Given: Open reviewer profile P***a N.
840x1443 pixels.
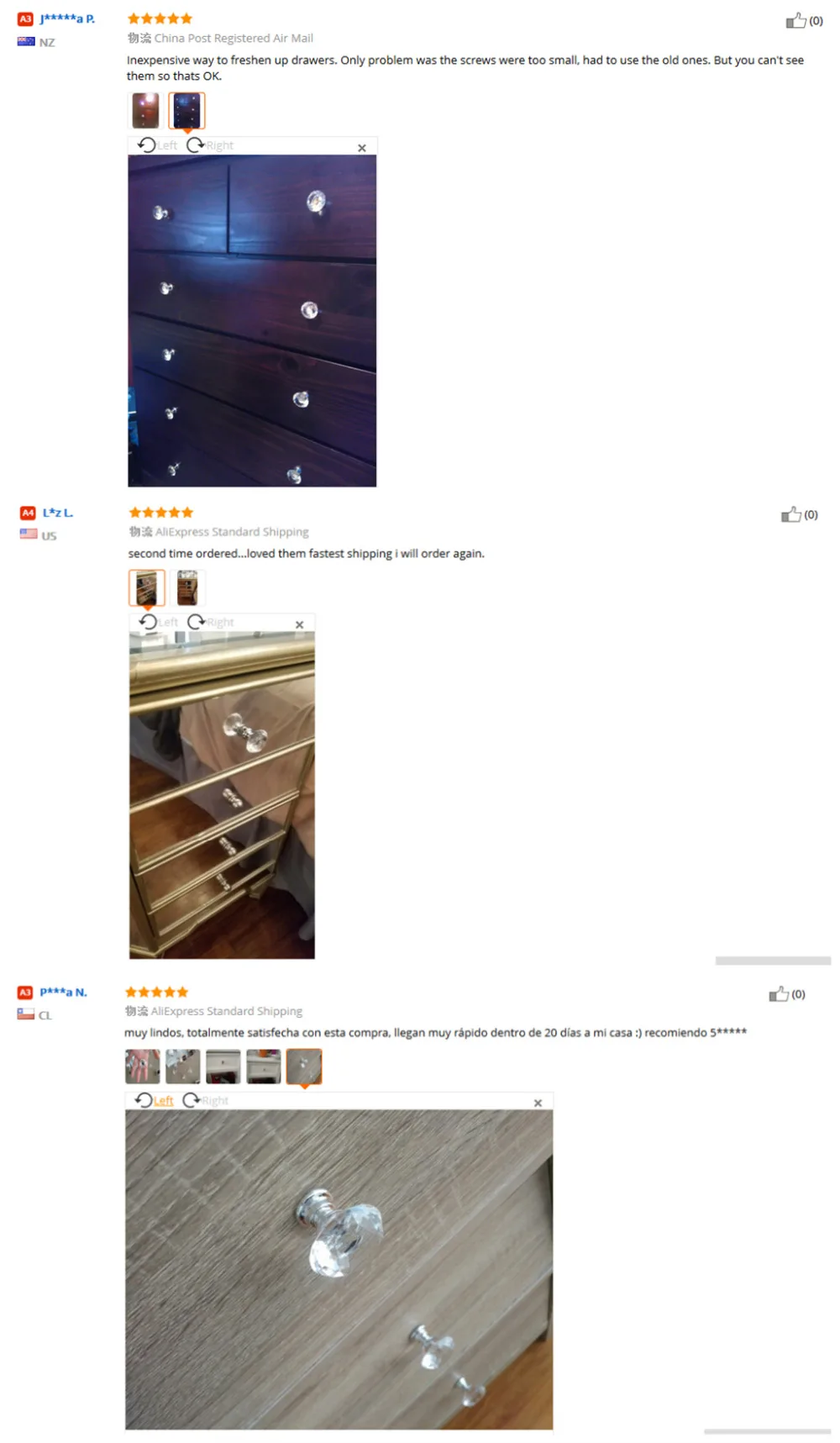Looking at the screenshot, I should [x=64, y=992].
